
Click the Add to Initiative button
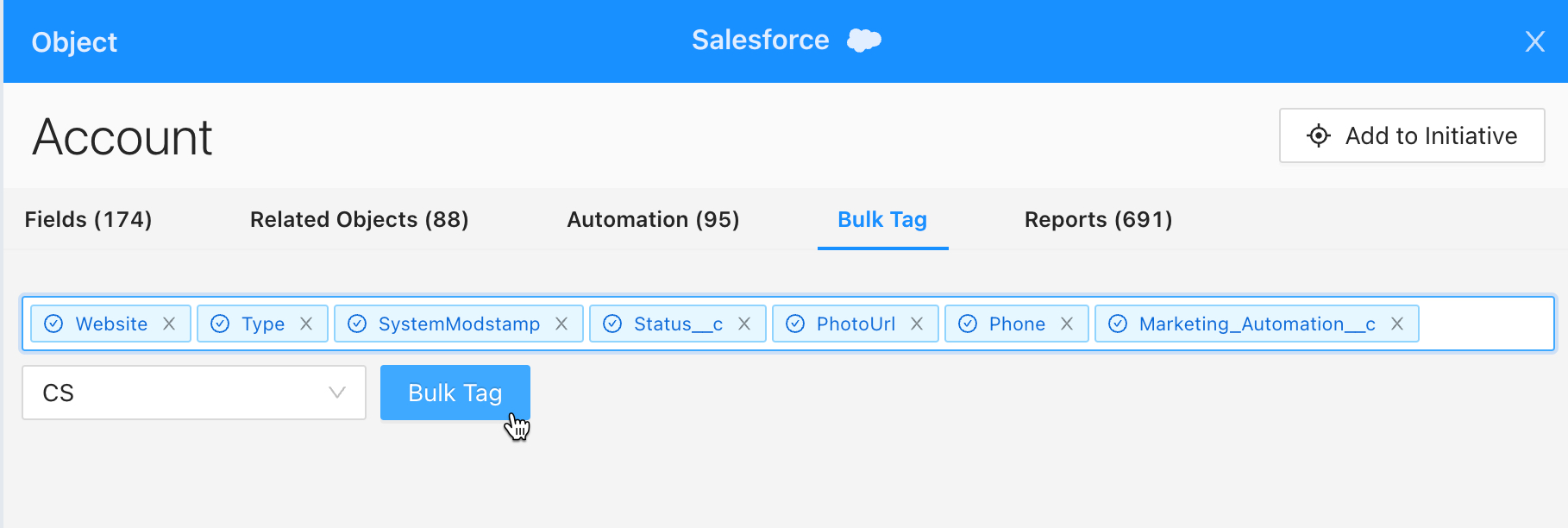click(1412, 135)
